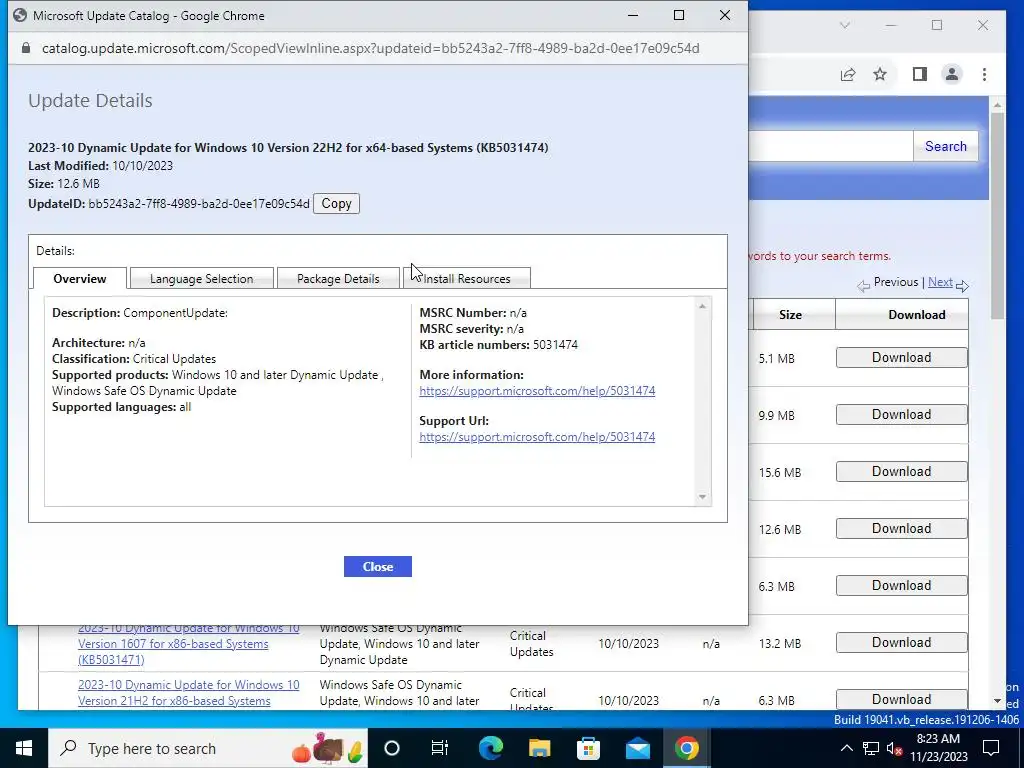
Task: Click the previous-page arrow icon beside Previous
Action: point(863,285)
